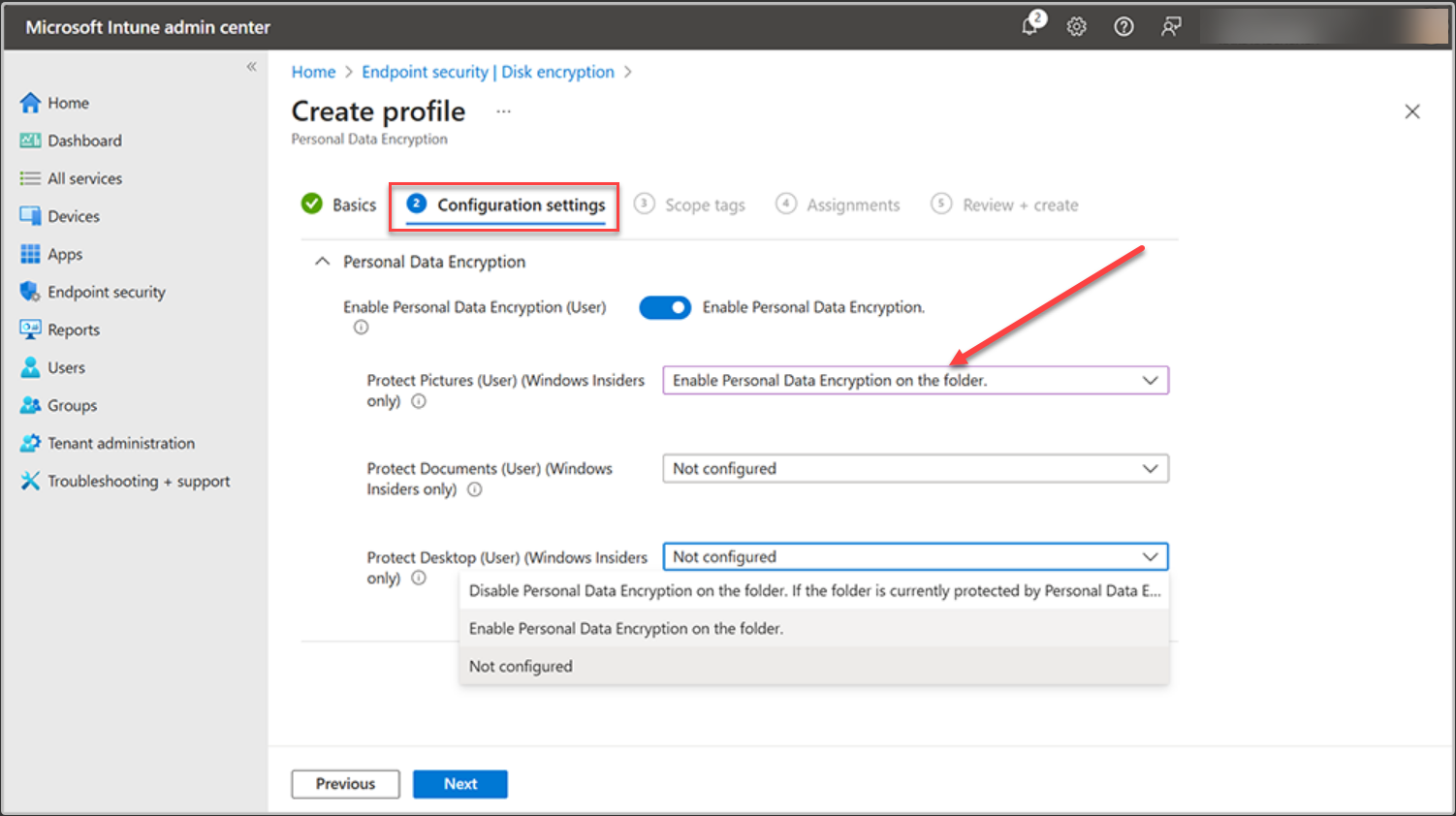The image size is (1456, 816).
Task: Go to Review + create step
Action: click(1004, 204)
